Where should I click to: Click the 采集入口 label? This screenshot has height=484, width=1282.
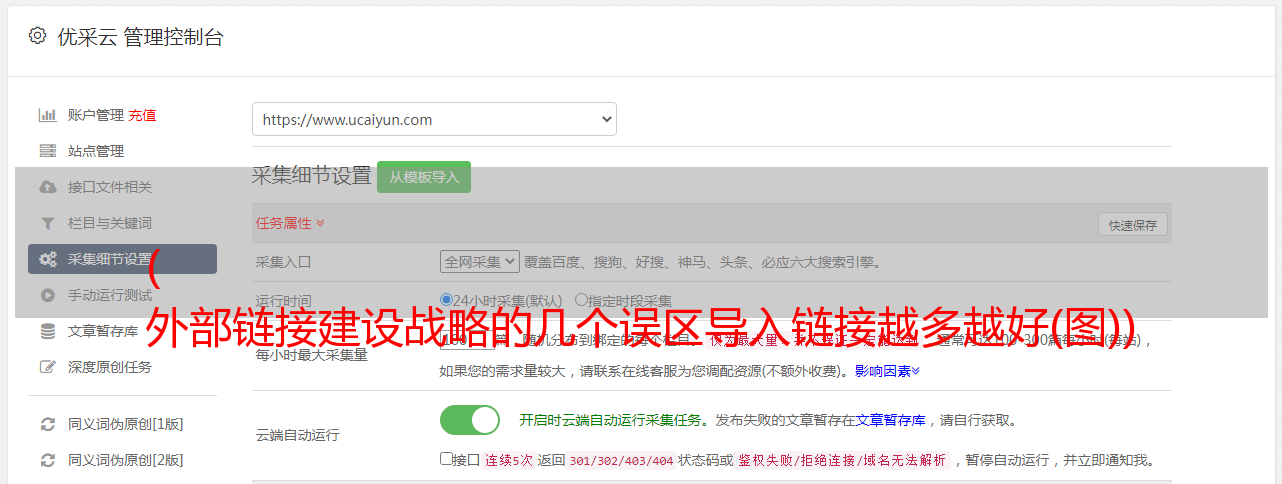pyautogui.click(x=284, y=262)
